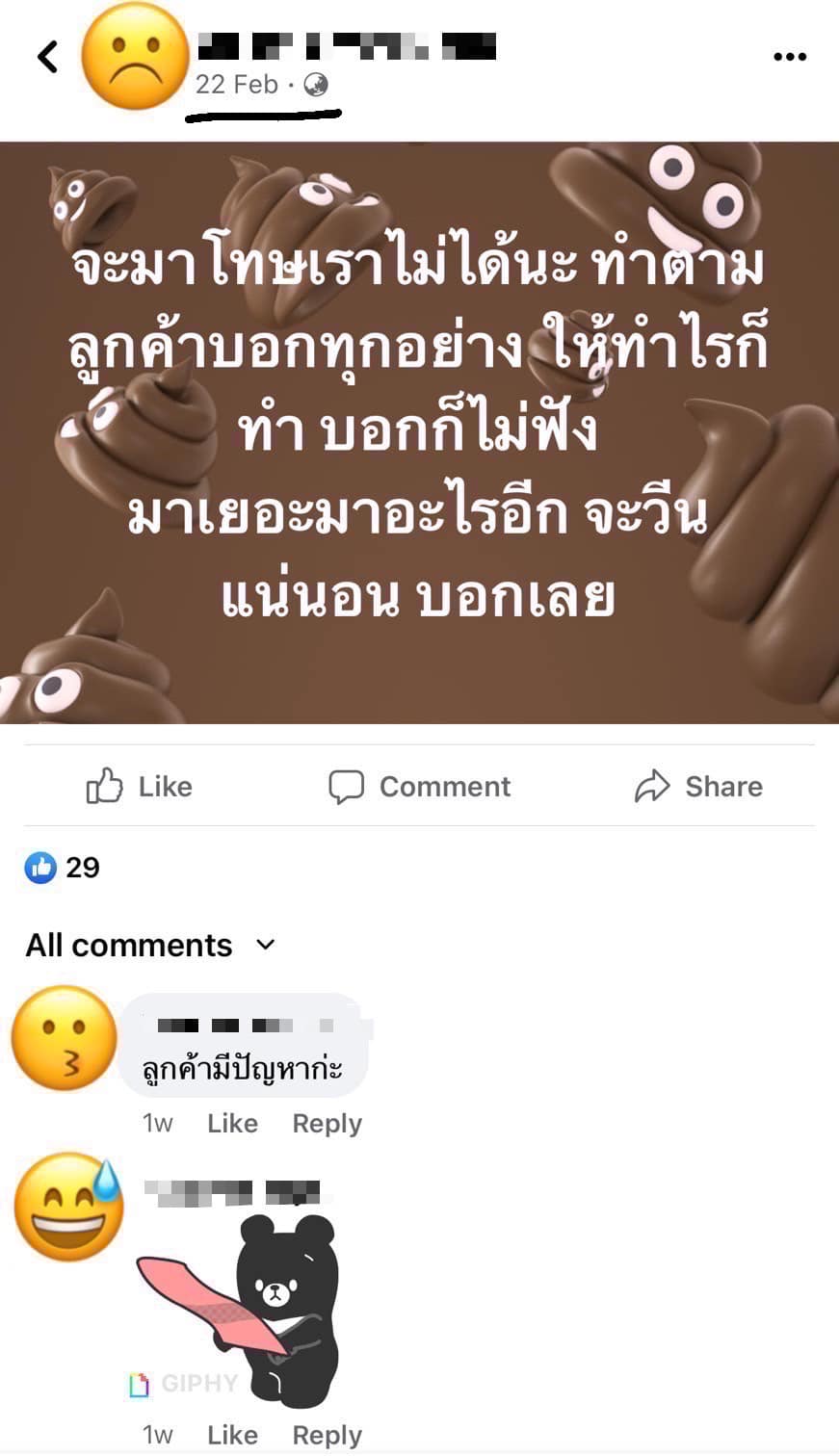This screenshot has width=839, height=1456.
Task: Tap the thumbs-up Like icon on the post
Action: [x=104, y=786]
